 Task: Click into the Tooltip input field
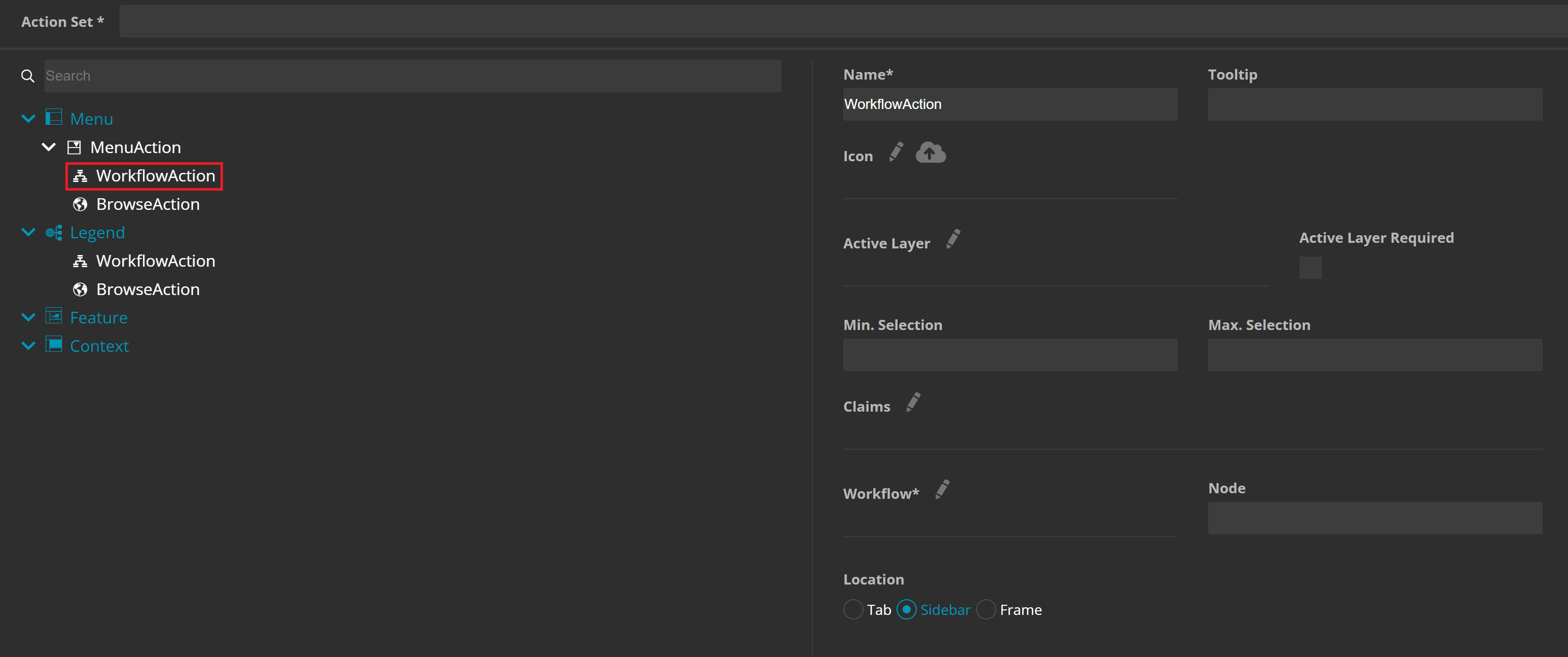[1374, 105]
